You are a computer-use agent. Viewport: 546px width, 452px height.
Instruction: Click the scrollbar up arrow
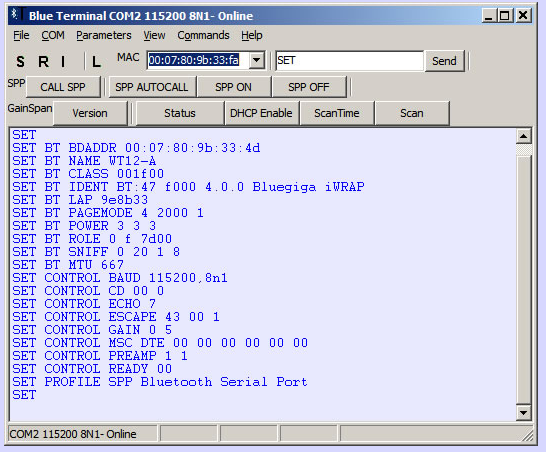(x=523, y=136)
